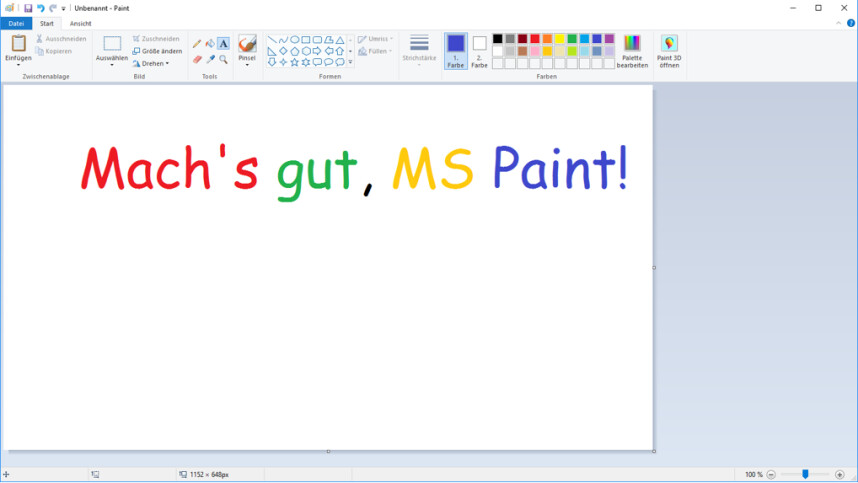This screenshot has width=858, height=483.
Task: Pick the red color swatch
Action: 535,38
